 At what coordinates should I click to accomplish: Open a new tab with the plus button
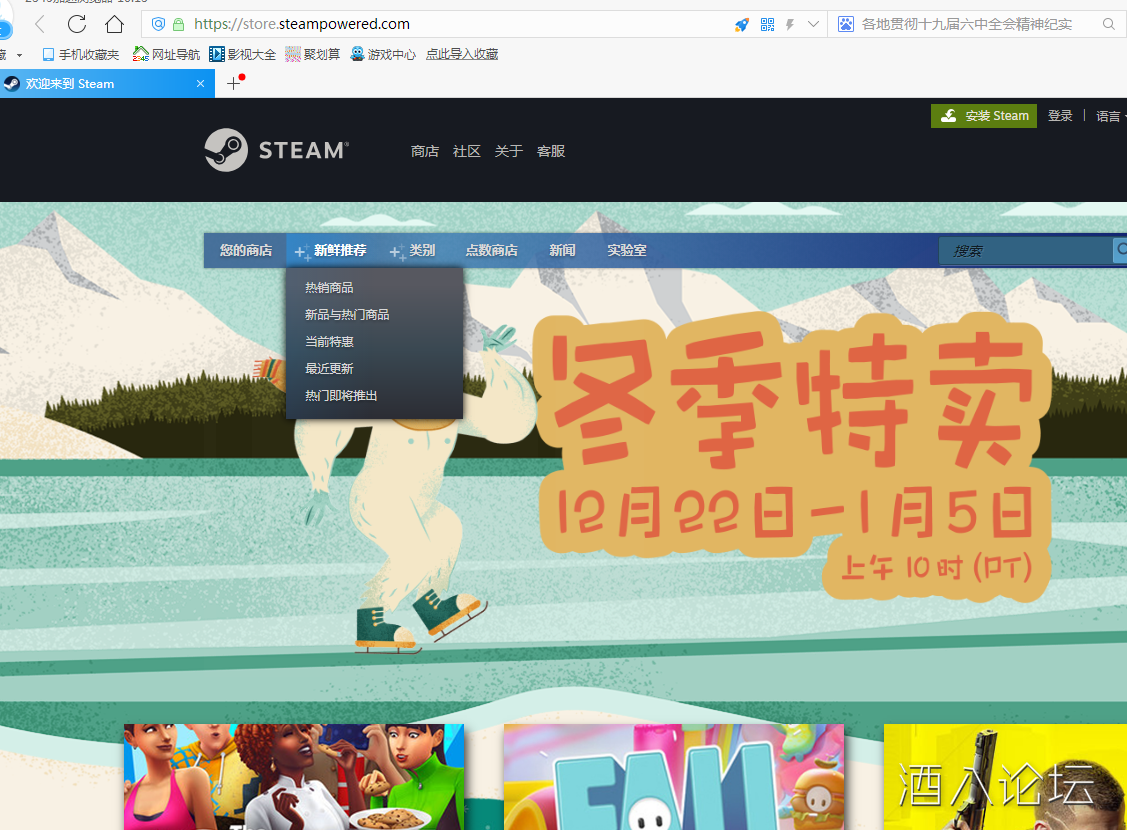234,84
